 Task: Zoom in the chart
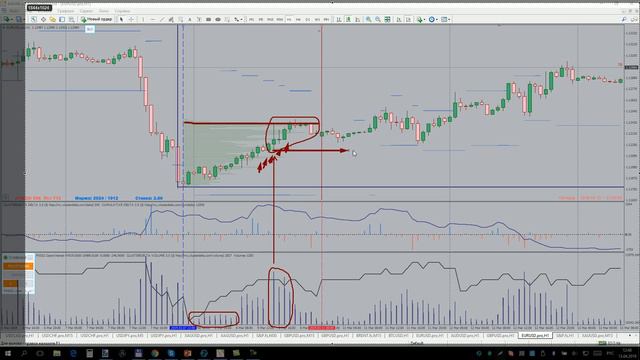coord(369,19)
